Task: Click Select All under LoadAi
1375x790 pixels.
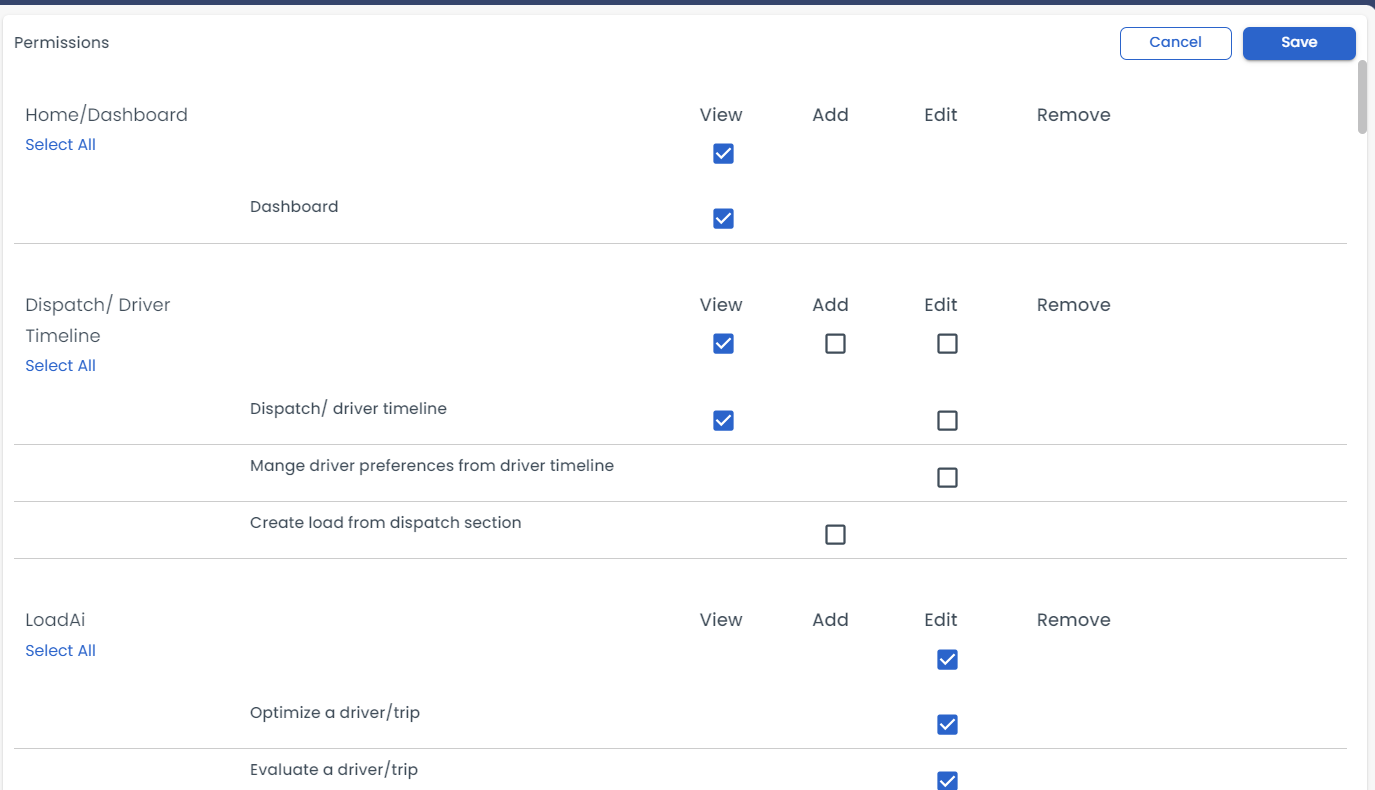Action: point(60,650)
